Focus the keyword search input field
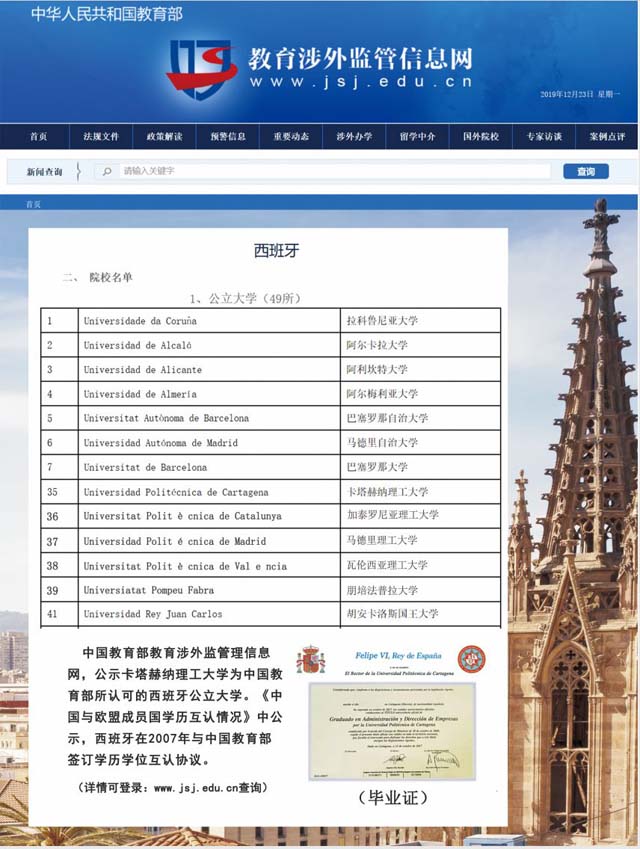This screenshot has height=849, width=640. [x=335, y=171]
